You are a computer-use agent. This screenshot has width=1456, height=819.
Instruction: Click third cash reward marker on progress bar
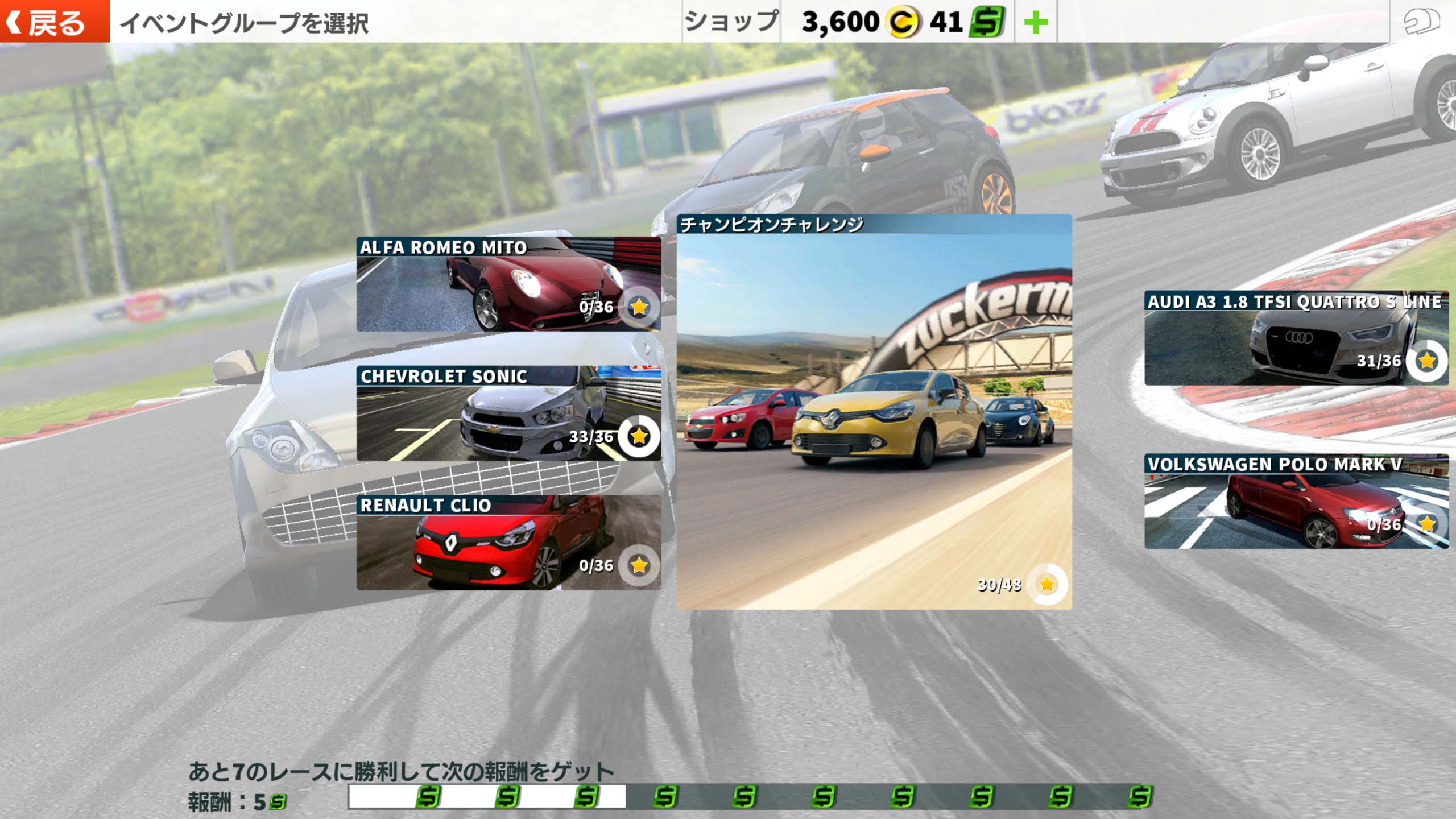click(x=586, y=797)
